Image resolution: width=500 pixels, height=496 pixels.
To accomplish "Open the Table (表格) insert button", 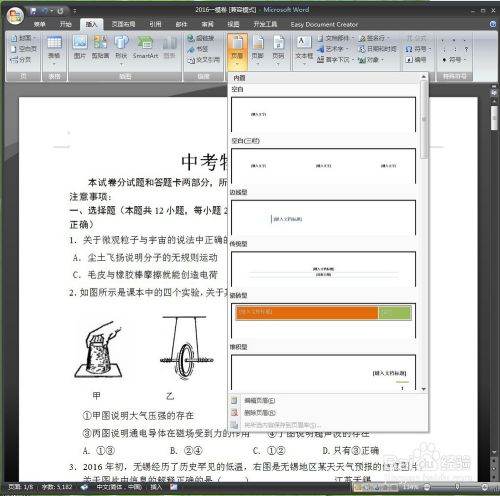I will click(x=54, y=50).
